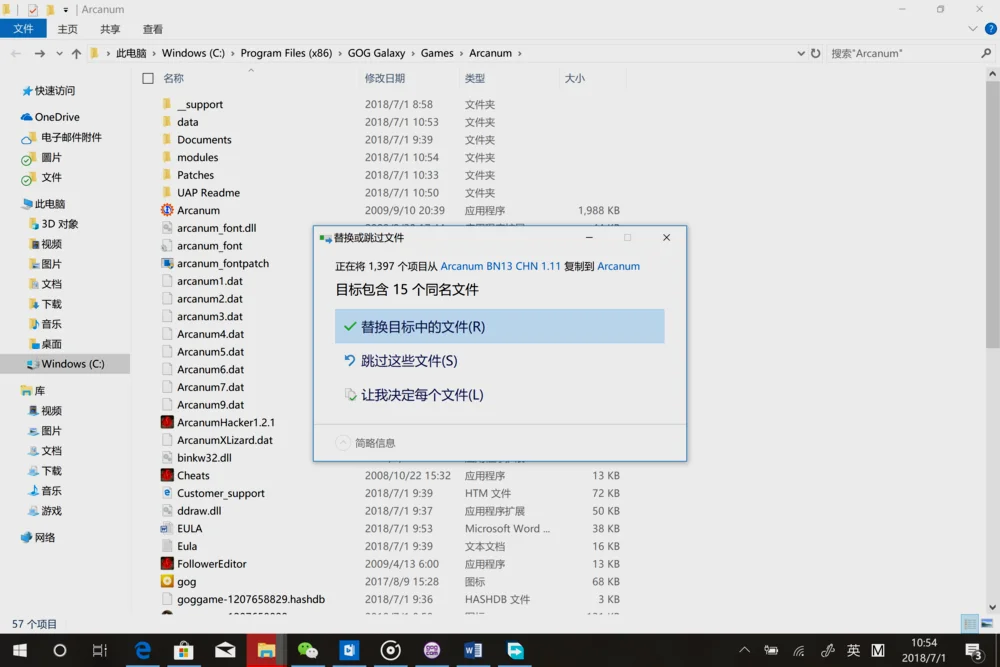Sort by the 修改日期 column header
The width and height of the screenshot is (1000, 667).
[x=385, y=78]
